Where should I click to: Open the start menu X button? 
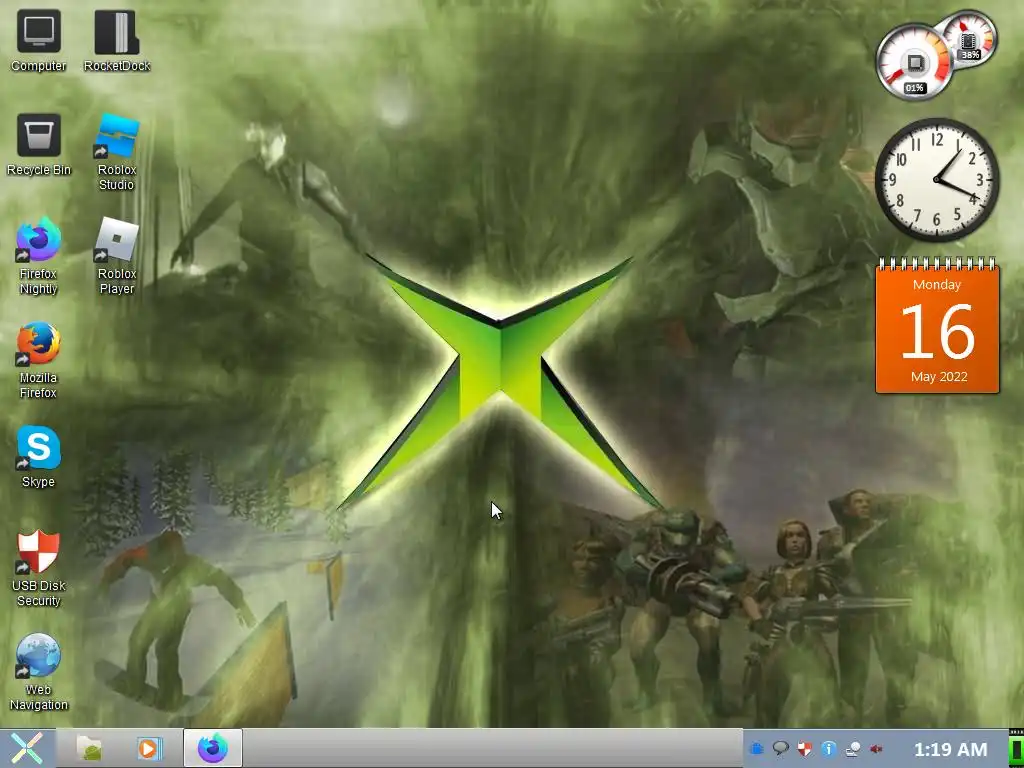tap(27, 748)
